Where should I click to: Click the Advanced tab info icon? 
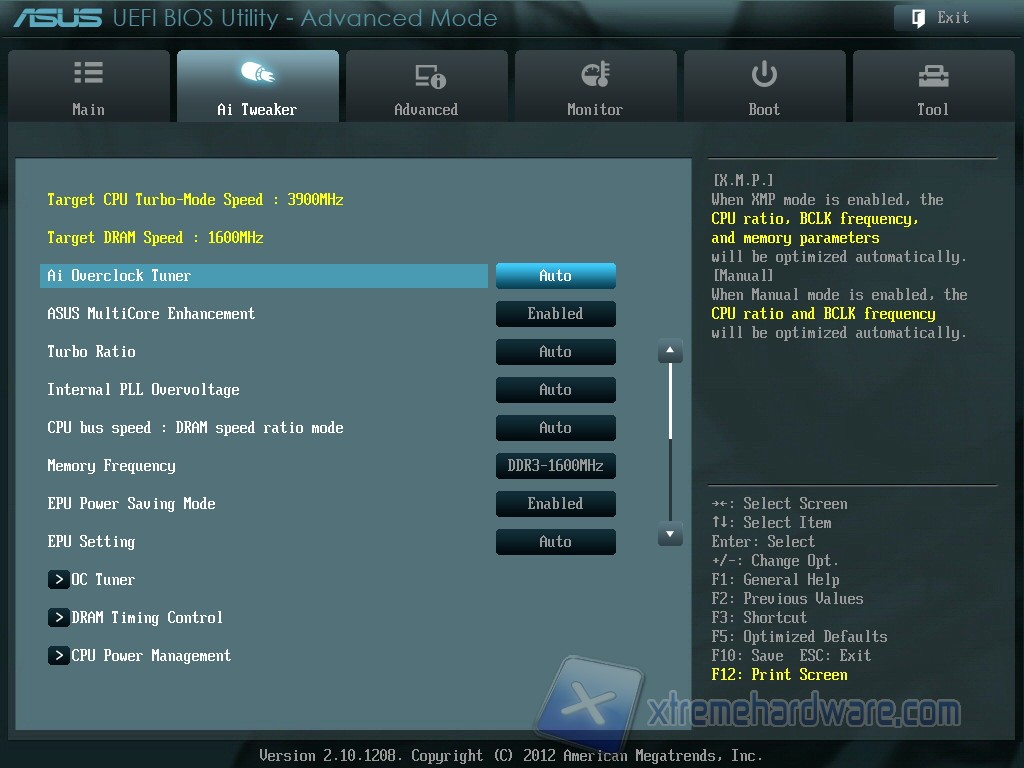coord(429,76)
